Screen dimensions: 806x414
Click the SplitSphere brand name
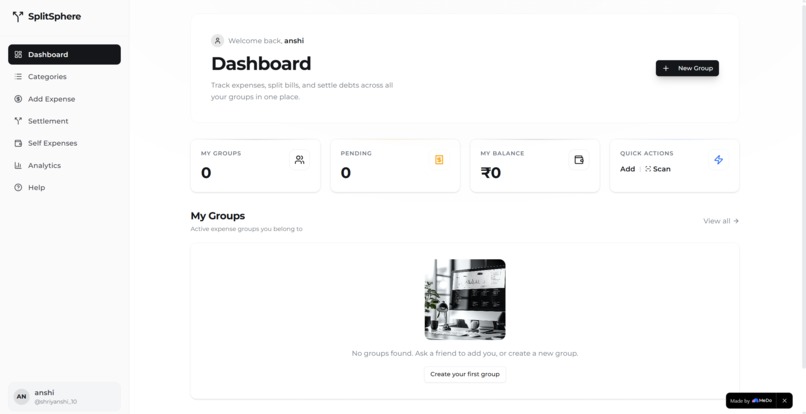point(54,16)
